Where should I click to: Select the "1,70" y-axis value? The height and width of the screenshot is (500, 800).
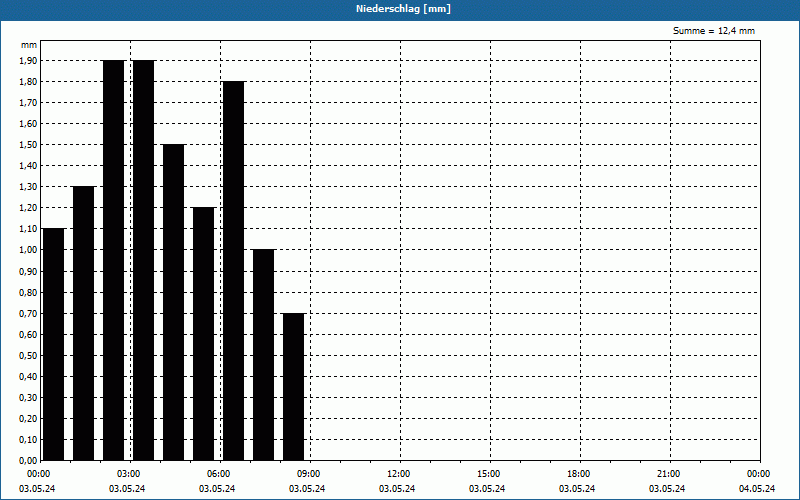click(x=28, y=103)
